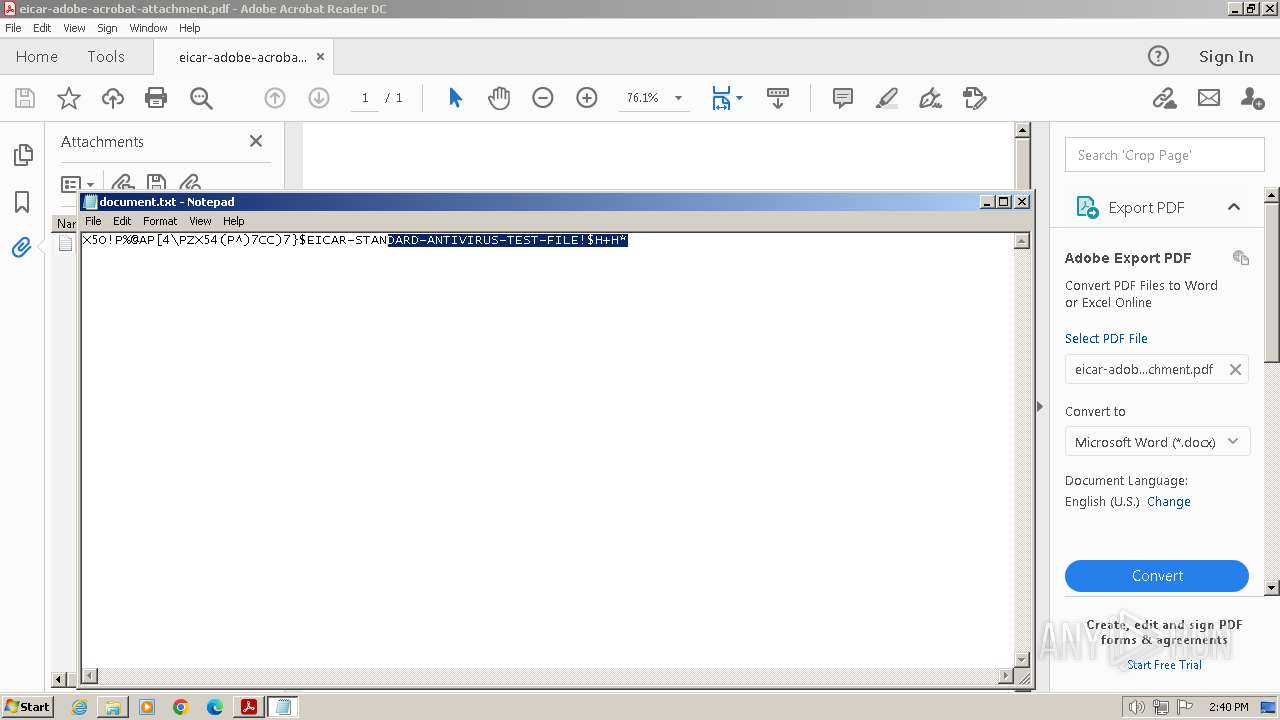Open Notepad Edit menu
This screenshot has width=1280, height=720.
click(x=122, y=221)
